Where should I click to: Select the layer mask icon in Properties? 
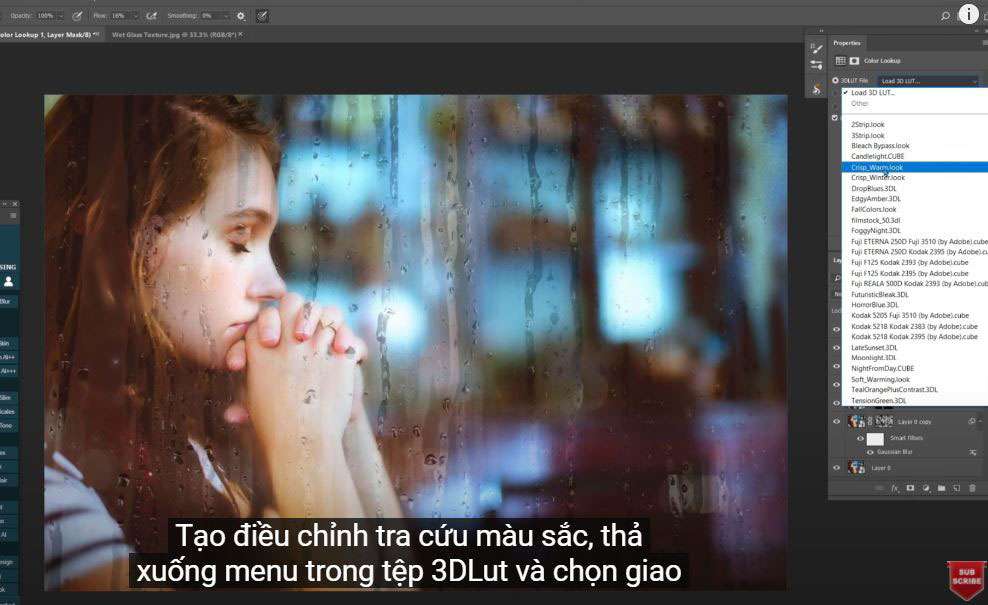pyautogui.click(x=854, y=60)
